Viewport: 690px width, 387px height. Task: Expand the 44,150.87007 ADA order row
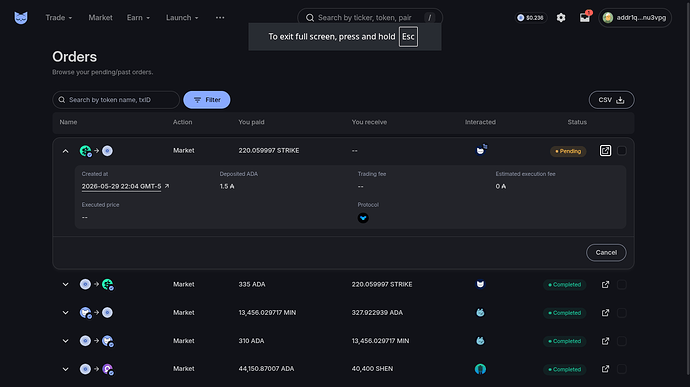(66, 369)
